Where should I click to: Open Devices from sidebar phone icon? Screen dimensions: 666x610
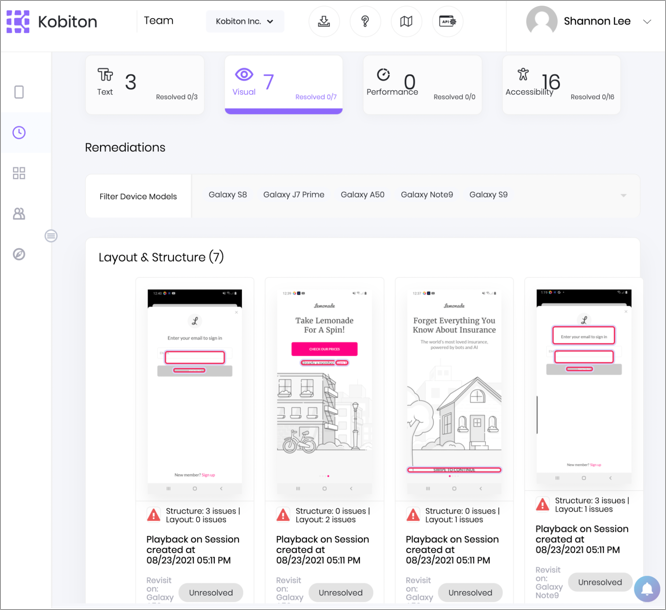click(19, 92)
